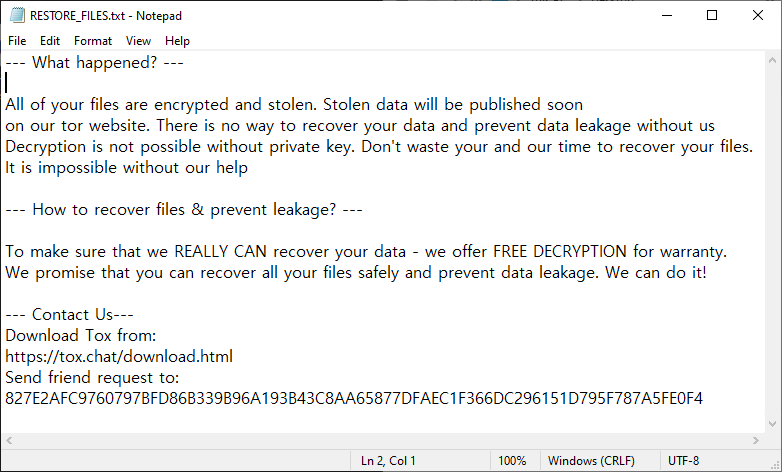Click the 100% zoom level in status bar
Viewport: 782px width, 472px height.
coord(512,461)
